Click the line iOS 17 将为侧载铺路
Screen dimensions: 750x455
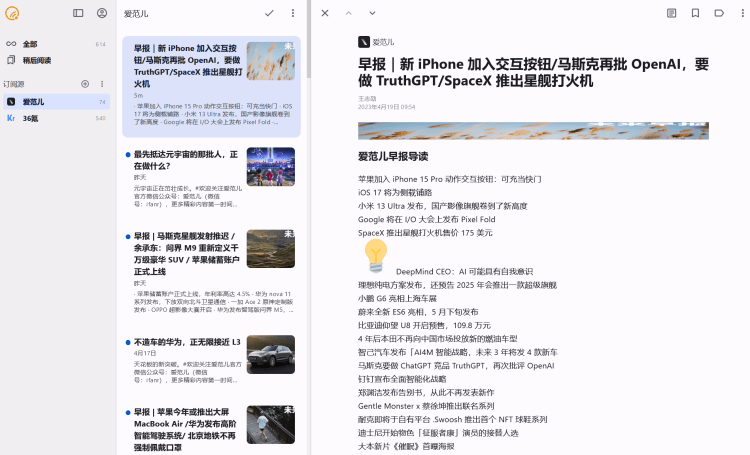click(x=395, y=193)
